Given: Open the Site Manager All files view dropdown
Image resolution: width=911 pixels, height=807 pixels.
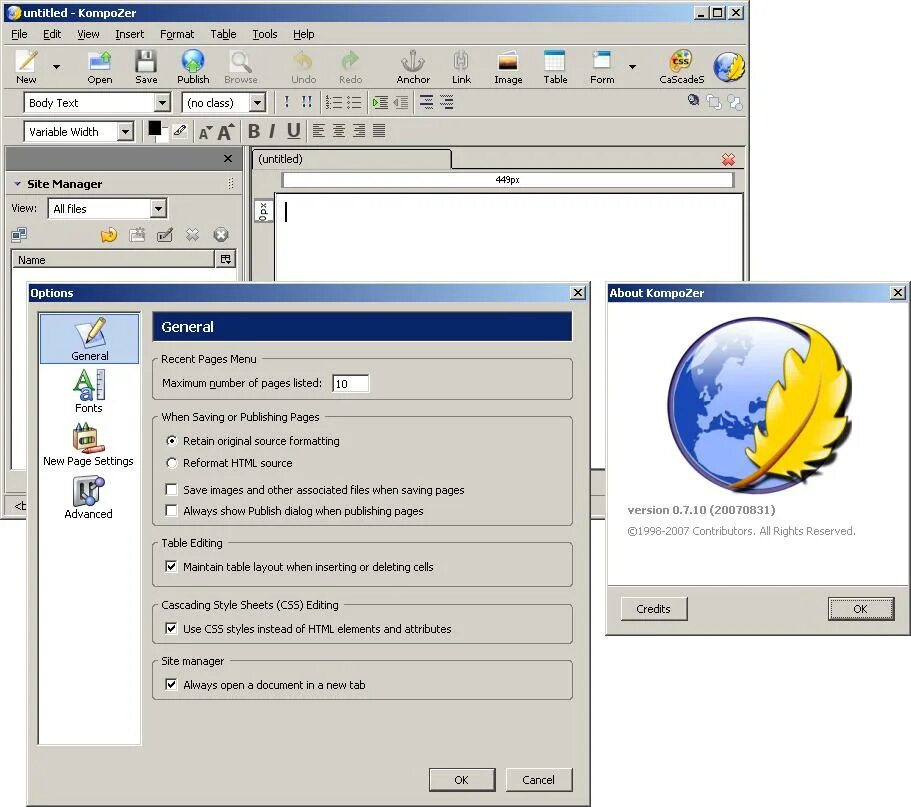Looking at the screenshot, I should [x=158, y=209].
